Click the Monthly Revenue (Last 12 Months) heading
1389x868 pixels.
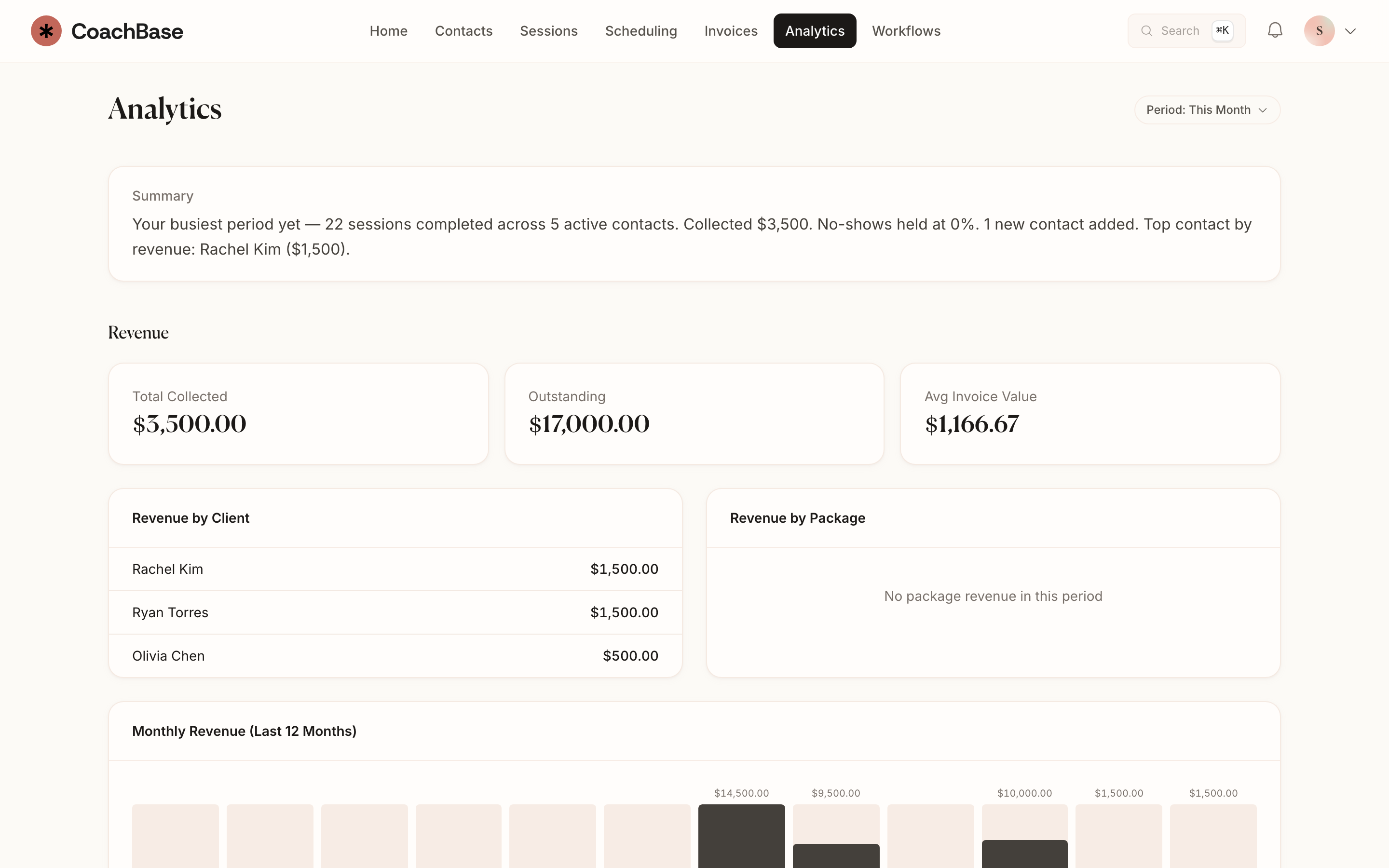click(x=244, y=731)
